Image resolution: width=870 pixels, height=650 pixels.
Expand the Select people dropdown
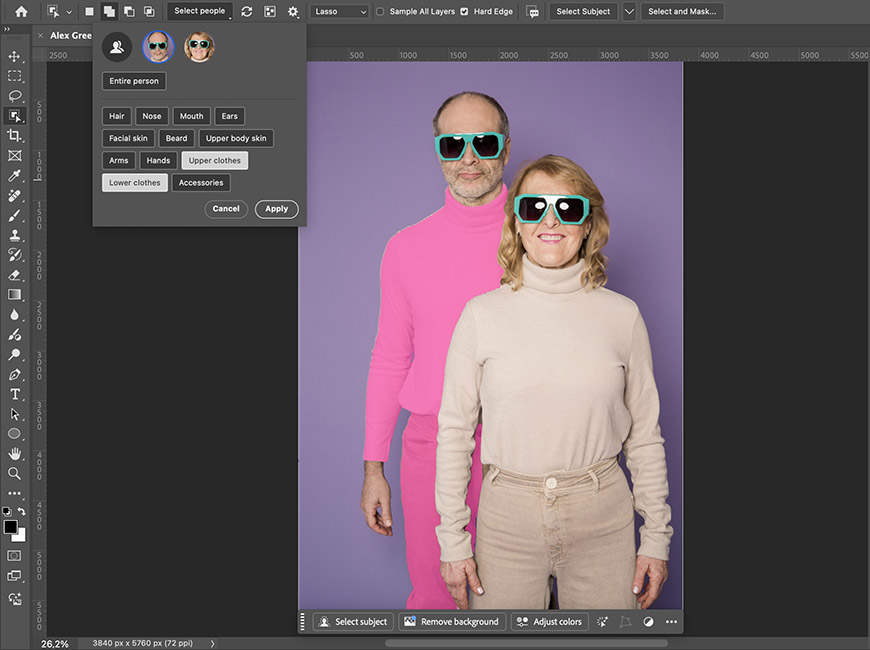pos(200,11)
